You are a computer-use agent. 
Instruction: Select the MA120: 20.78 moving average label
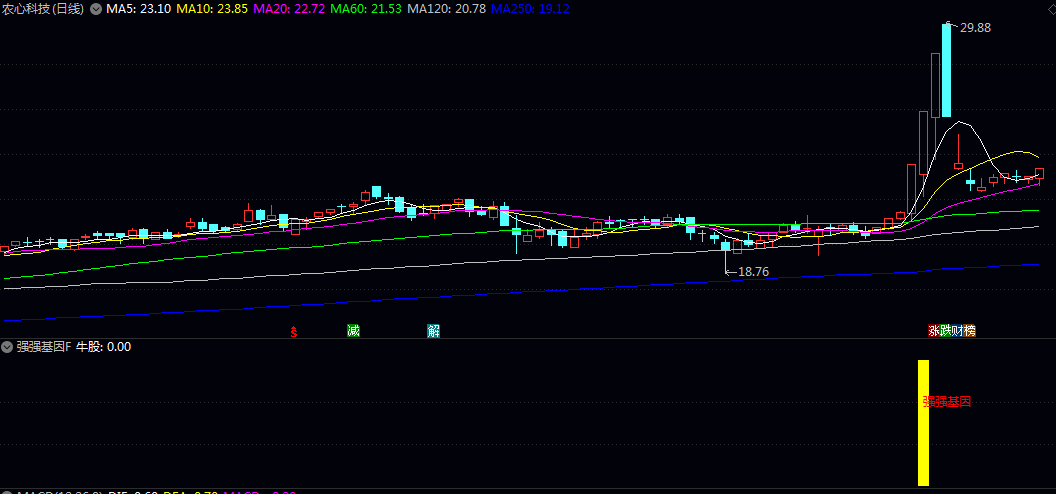pos(448,9)
